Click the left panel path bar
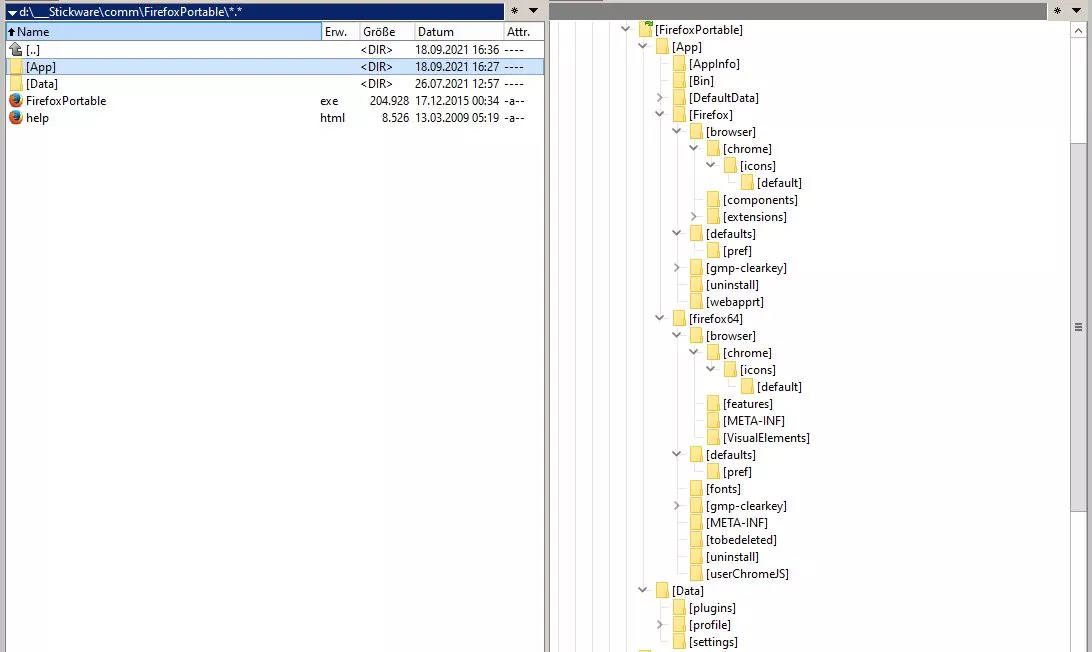Image resolution: width=1092 pixels, height=652 pixels. point(254,12)
